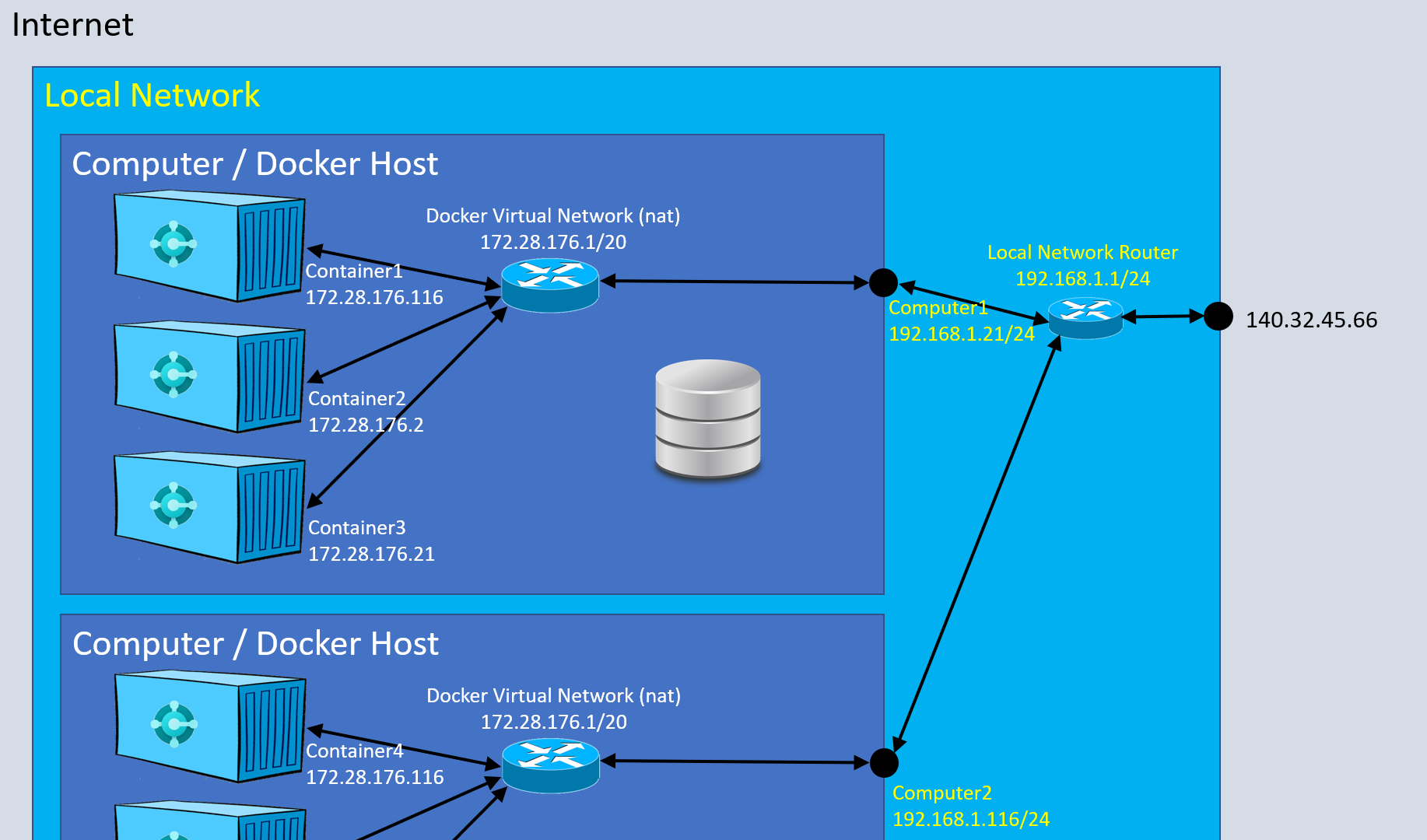Click the Computer1 black connection node
This screenshot has height=840, width=1427.
tap(883, 282)
